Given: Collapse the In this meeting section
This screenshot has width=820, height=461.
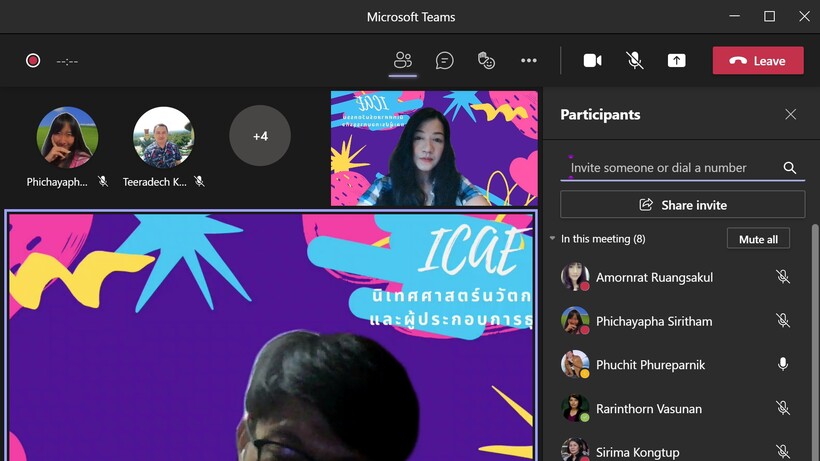Looking at the screenshot, I should pos(553,239).
